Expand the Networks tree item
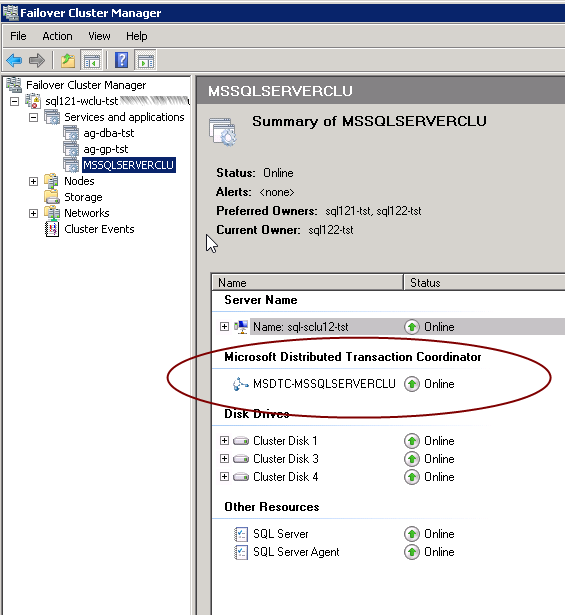The height and width of the screenshot is (615, 565). coord(33,213)
